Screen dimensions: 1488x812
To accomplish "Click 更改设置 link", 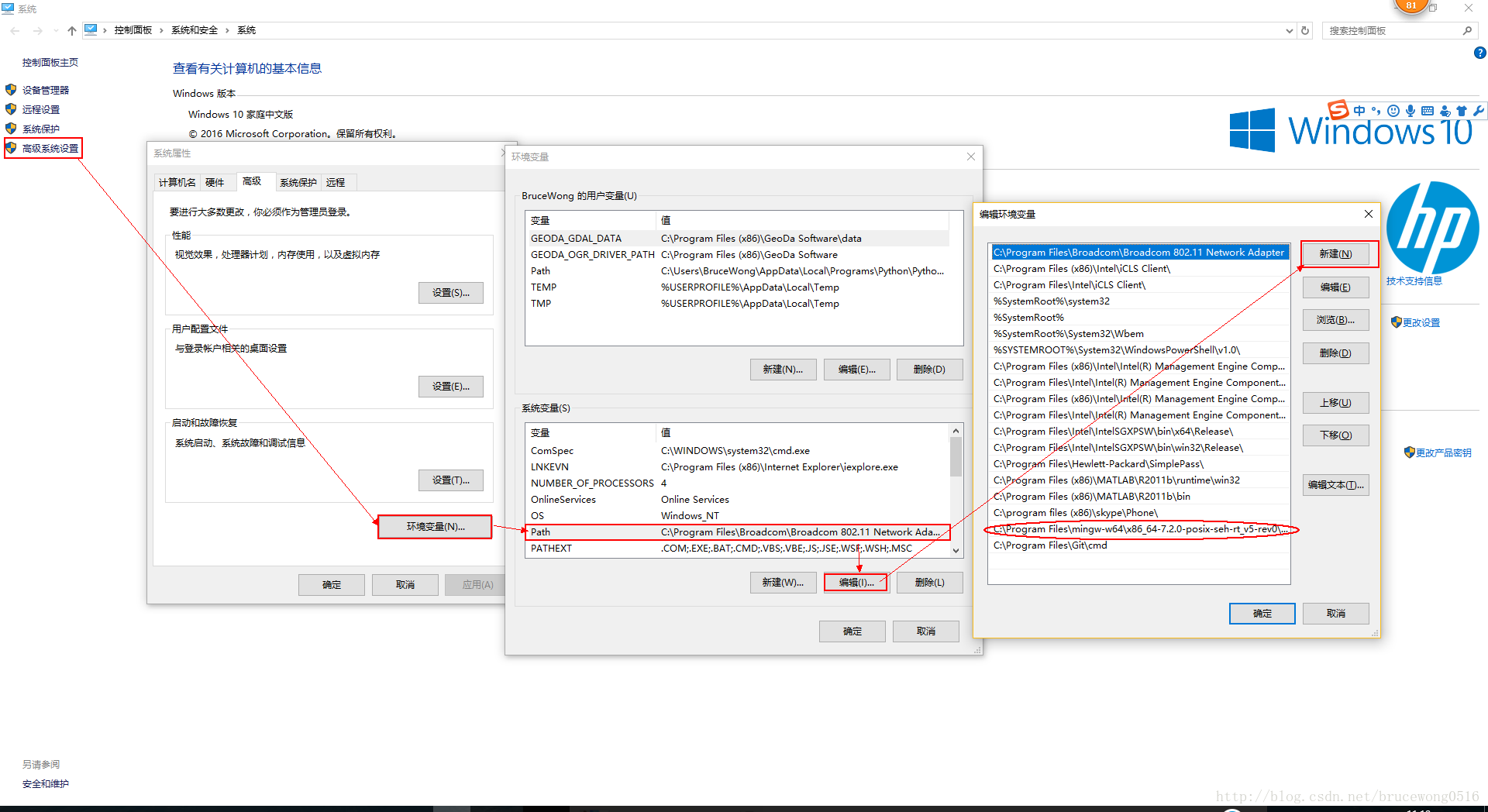I will pyautogui.click(x=1421, y=322).
